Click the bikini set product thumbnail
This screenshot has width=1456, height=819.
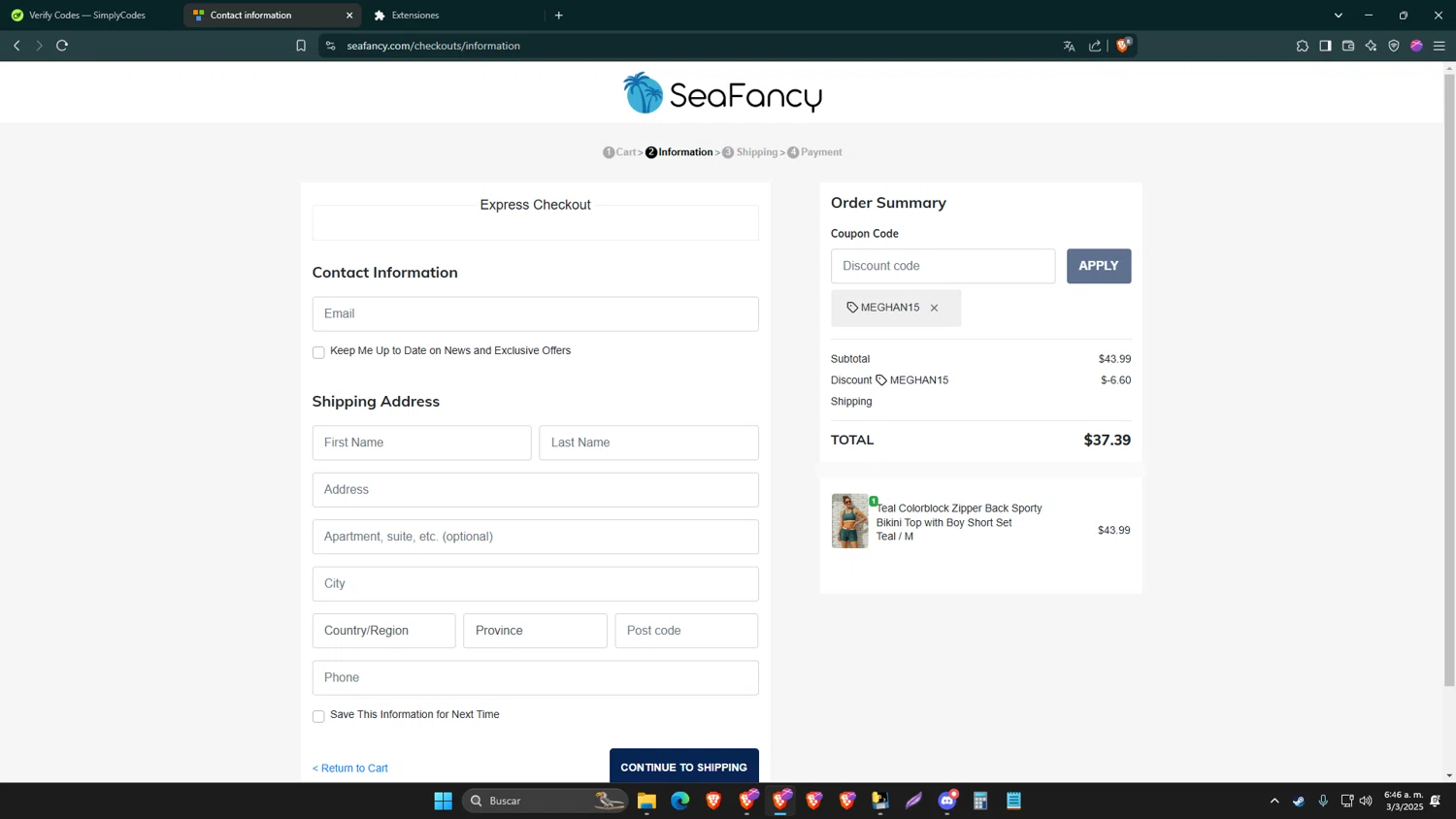pos(849,521)
